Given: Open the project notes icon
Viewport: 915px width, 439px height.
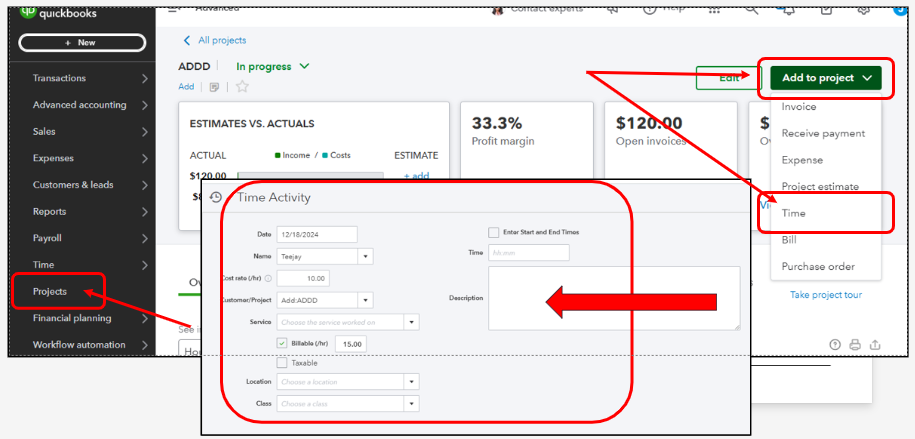Looking at the screenshot, I should pos(214,87).
